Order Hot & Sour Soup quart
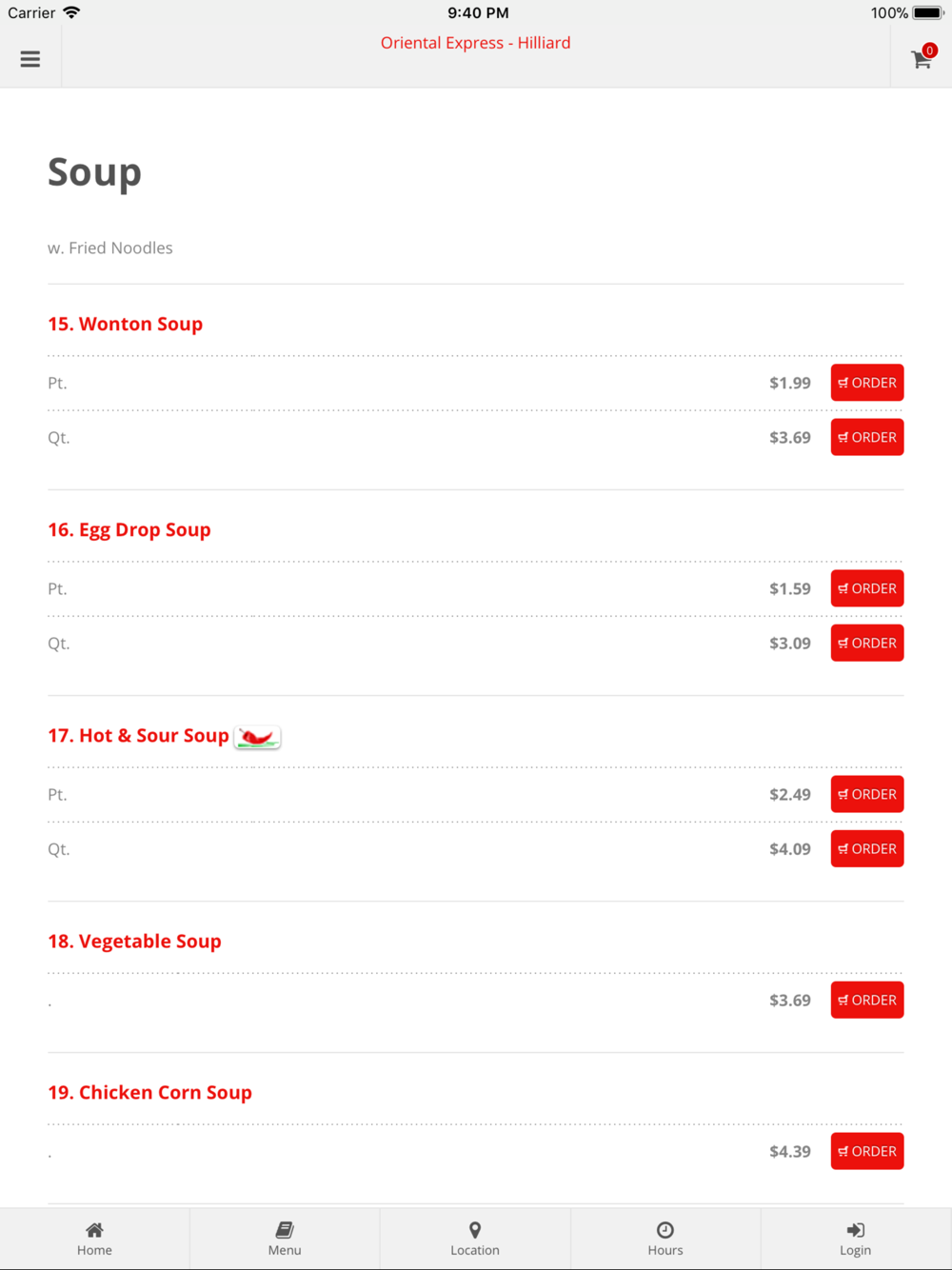 tap(867, 848)
